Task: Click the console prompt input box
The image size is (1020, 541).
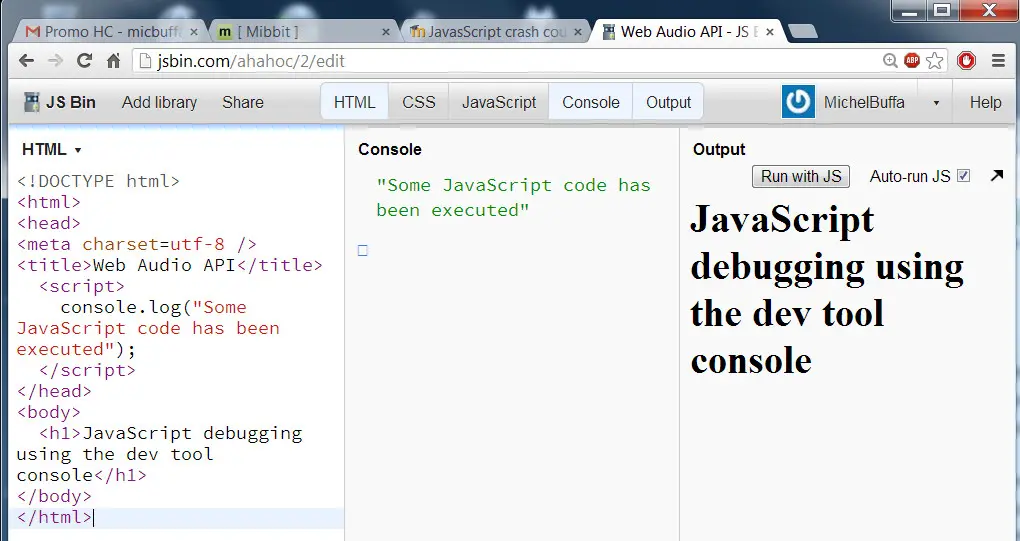Action: pos(363,250)
